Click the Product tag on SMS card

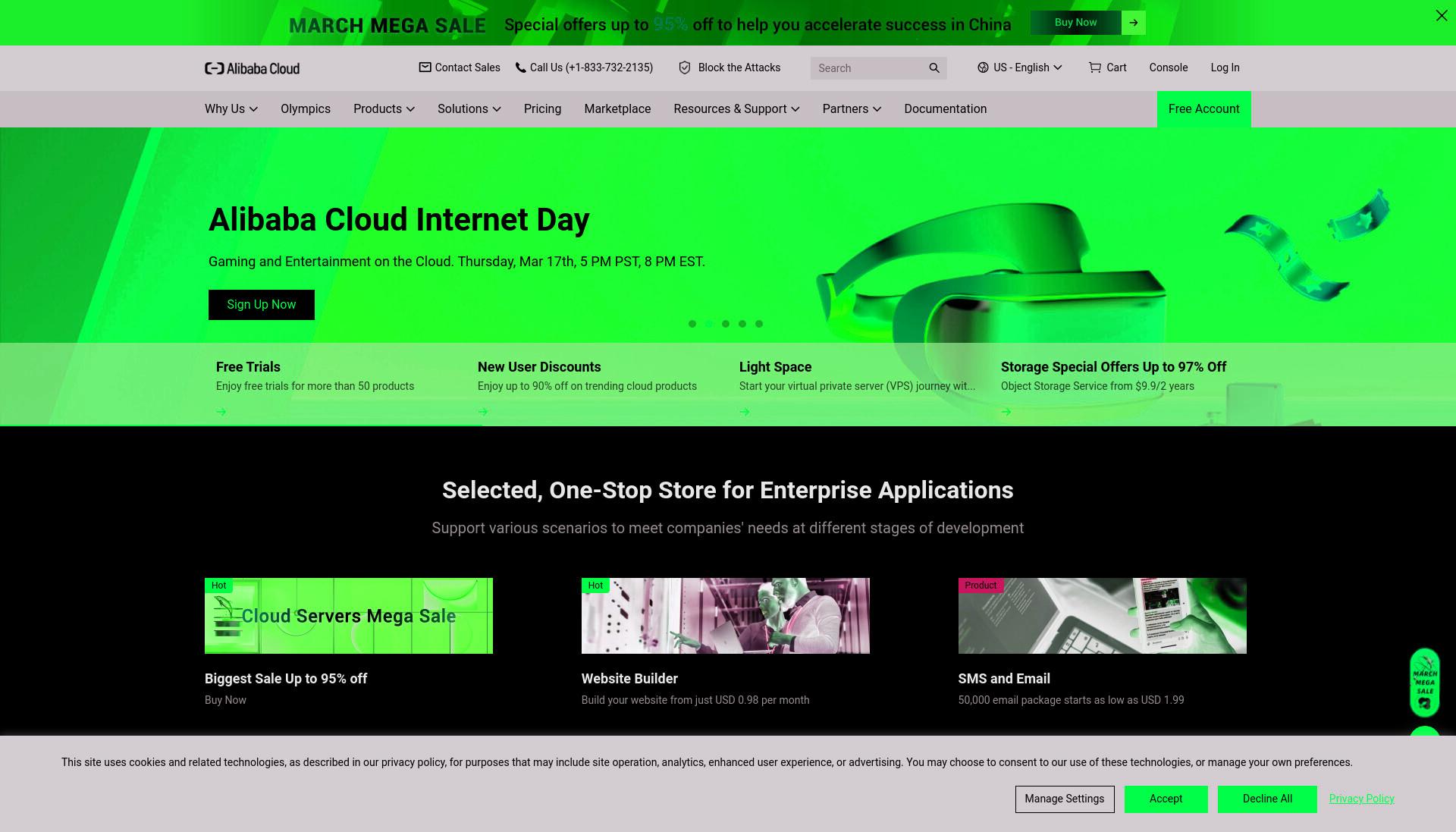(x=981, y=586)
